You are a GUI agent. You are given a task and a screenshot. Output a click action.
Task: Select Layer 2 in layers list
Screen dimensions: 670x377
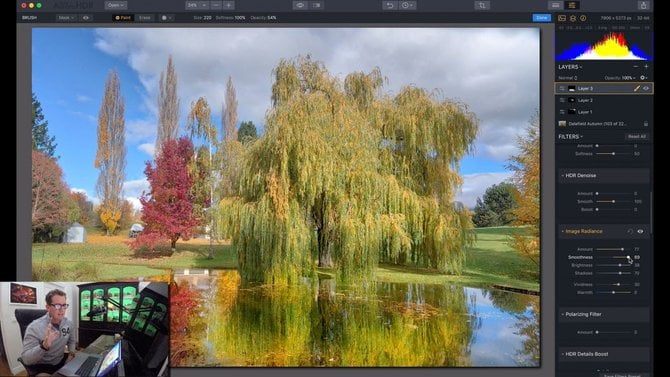pos(603,100)
